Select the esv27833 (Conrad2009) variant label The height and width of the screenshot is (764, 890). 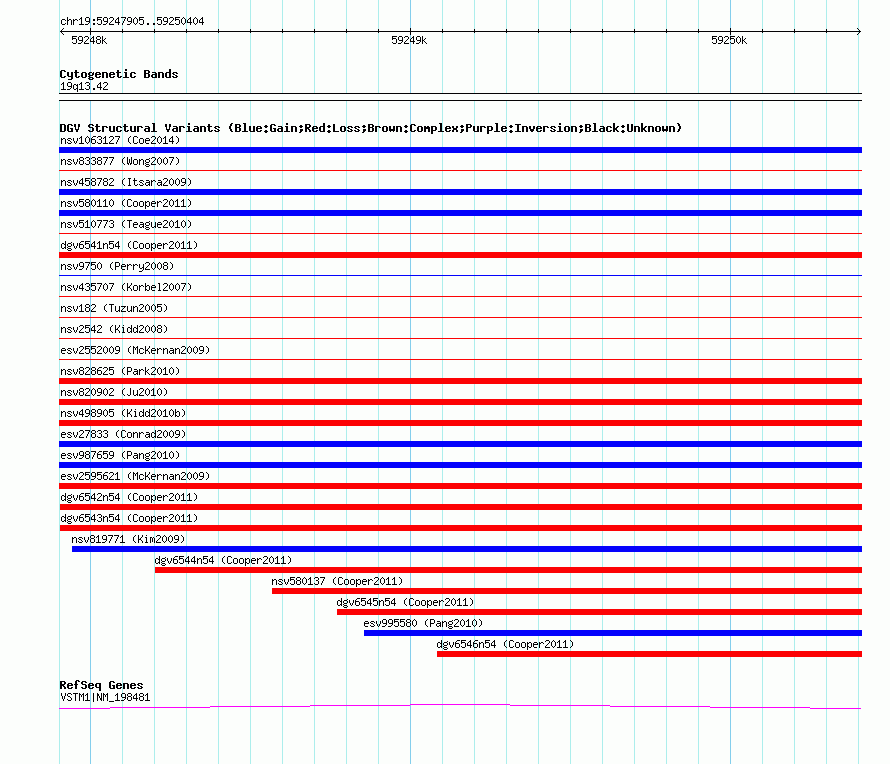pyautogui.click(x=123, y=434)
